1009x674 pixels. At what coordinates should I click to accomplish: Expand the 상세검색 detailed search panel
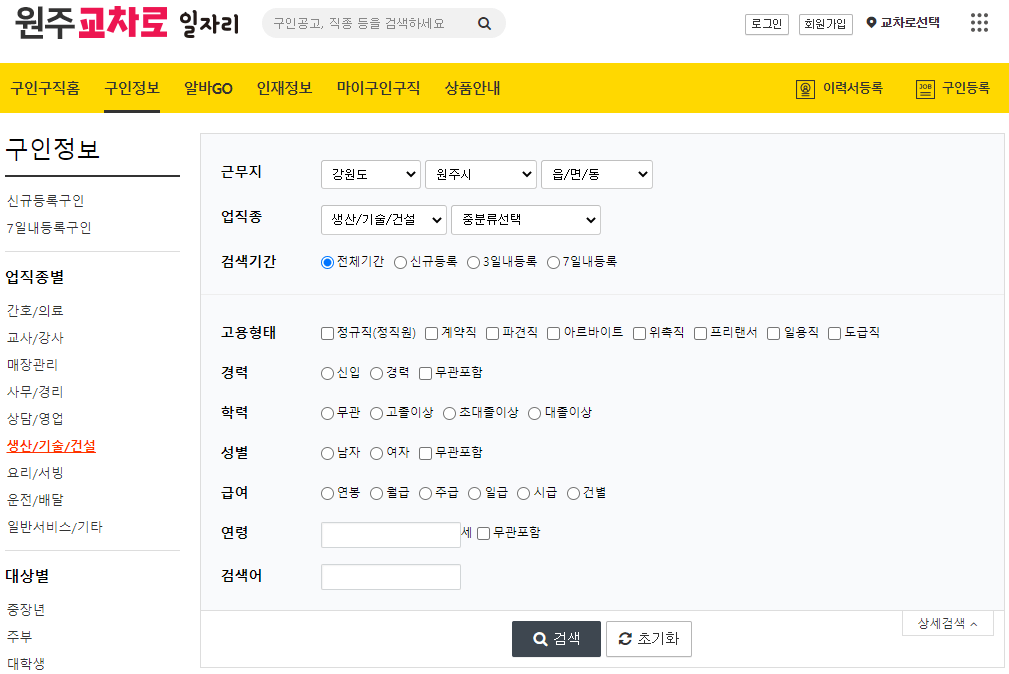tap(946, 622)
